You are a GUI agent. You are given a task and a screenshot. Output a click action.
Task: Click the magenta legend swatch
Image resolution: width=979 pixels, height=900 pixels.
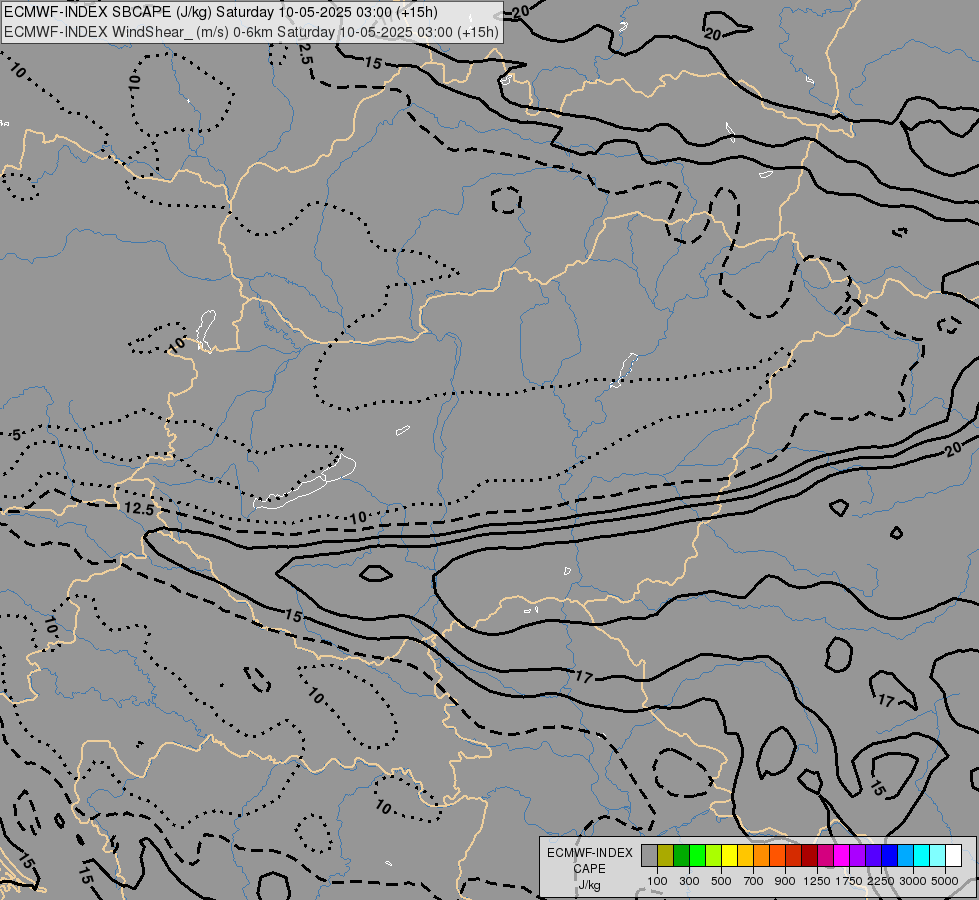click(x=842, y=856)
